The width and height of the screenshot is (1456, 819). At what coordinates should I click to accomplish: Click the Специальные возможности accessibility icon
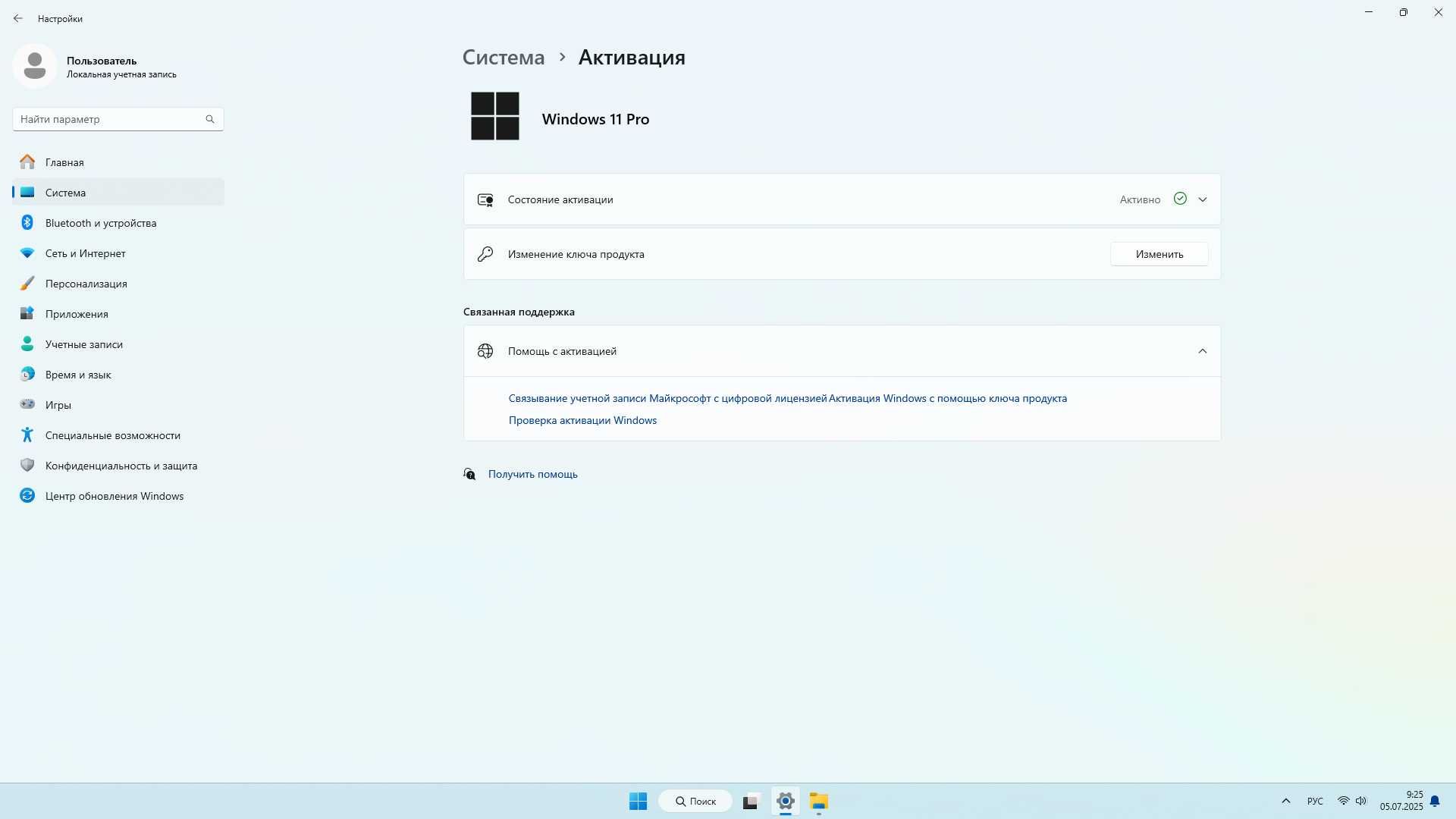27,435
